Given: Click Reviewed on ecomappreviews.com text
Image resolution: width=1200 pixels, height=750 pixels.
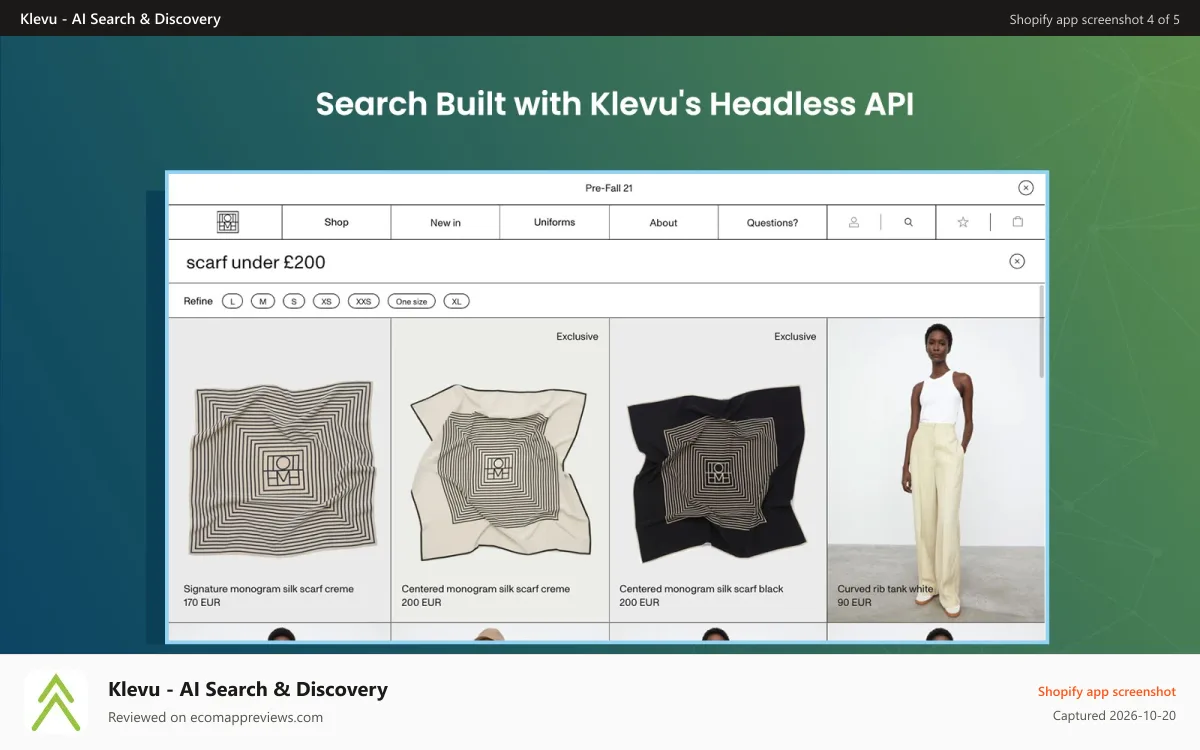Looking at the screenshot, I should [215, 717].
